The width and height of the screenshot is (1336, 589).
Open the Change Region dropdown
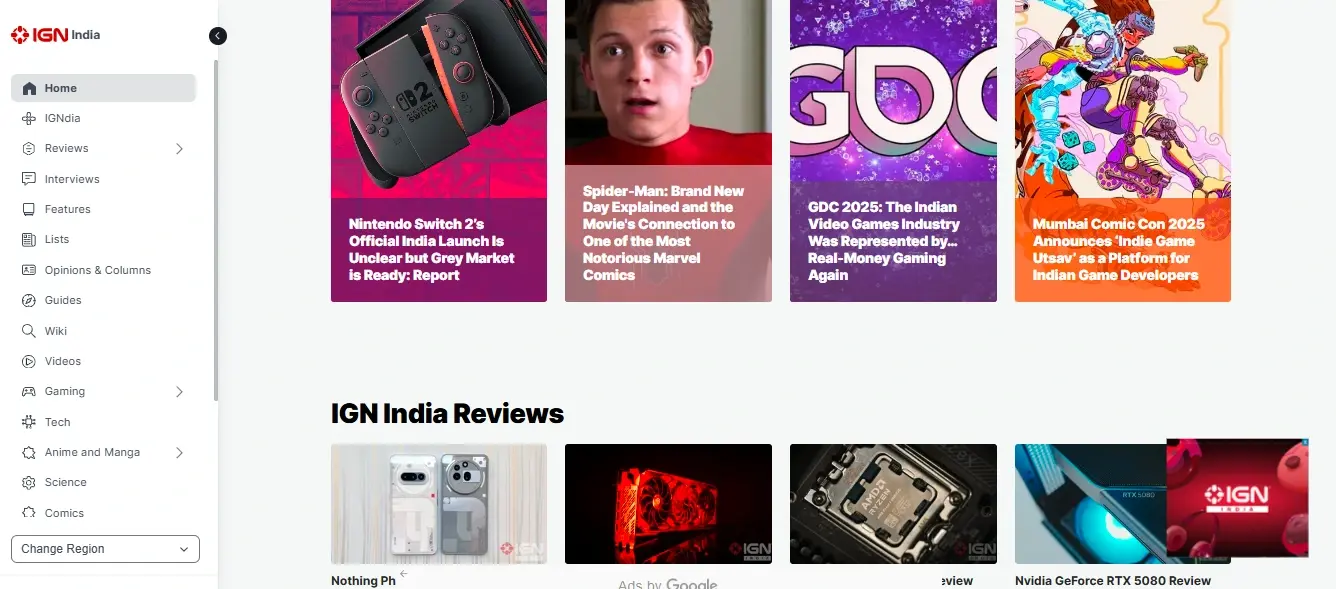pyautogui.click(x=105, y=549)
